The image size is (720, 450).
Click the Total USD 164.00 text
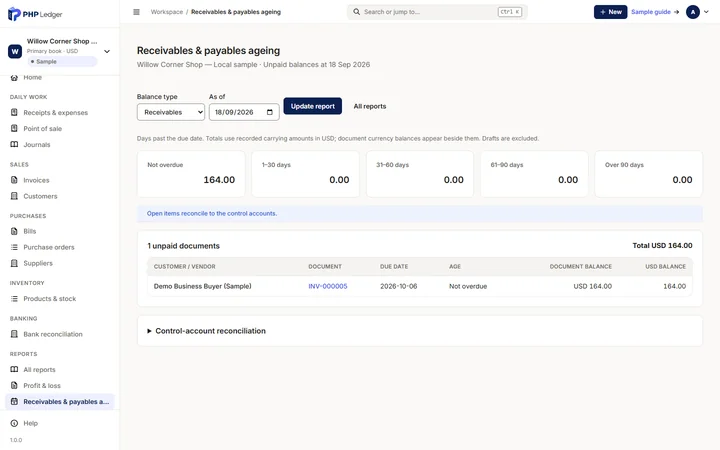[x=662, y=246]
